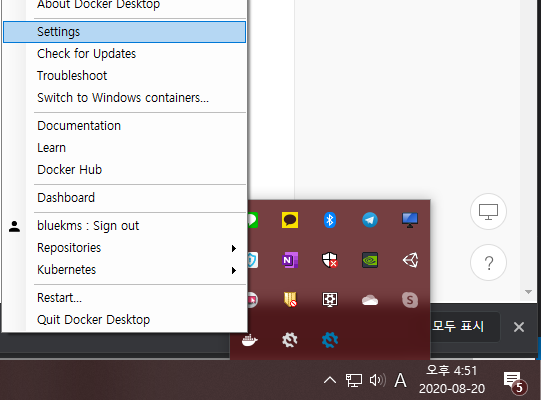Image resolution: width=541 pixels, height=400 pixels.
Task: Click the blue monitor tray icon
Action: [x=410, y=220]
